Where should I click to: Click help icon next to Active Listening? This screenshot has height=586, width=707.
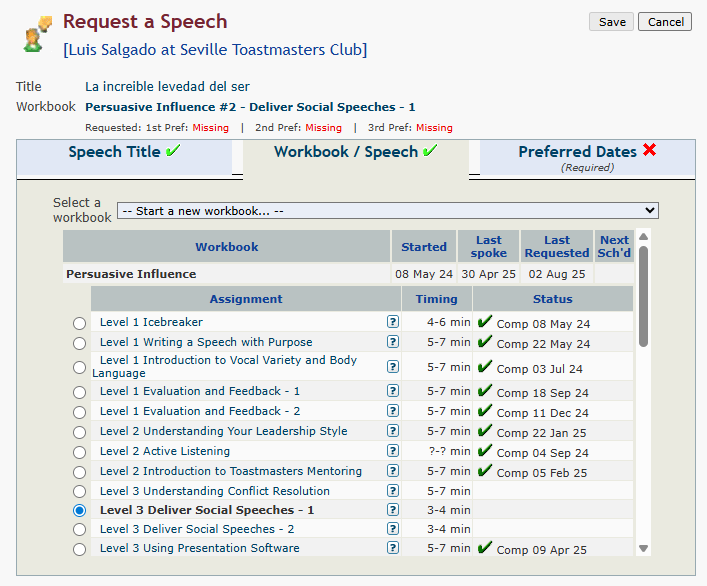click(x=393, y=451)
